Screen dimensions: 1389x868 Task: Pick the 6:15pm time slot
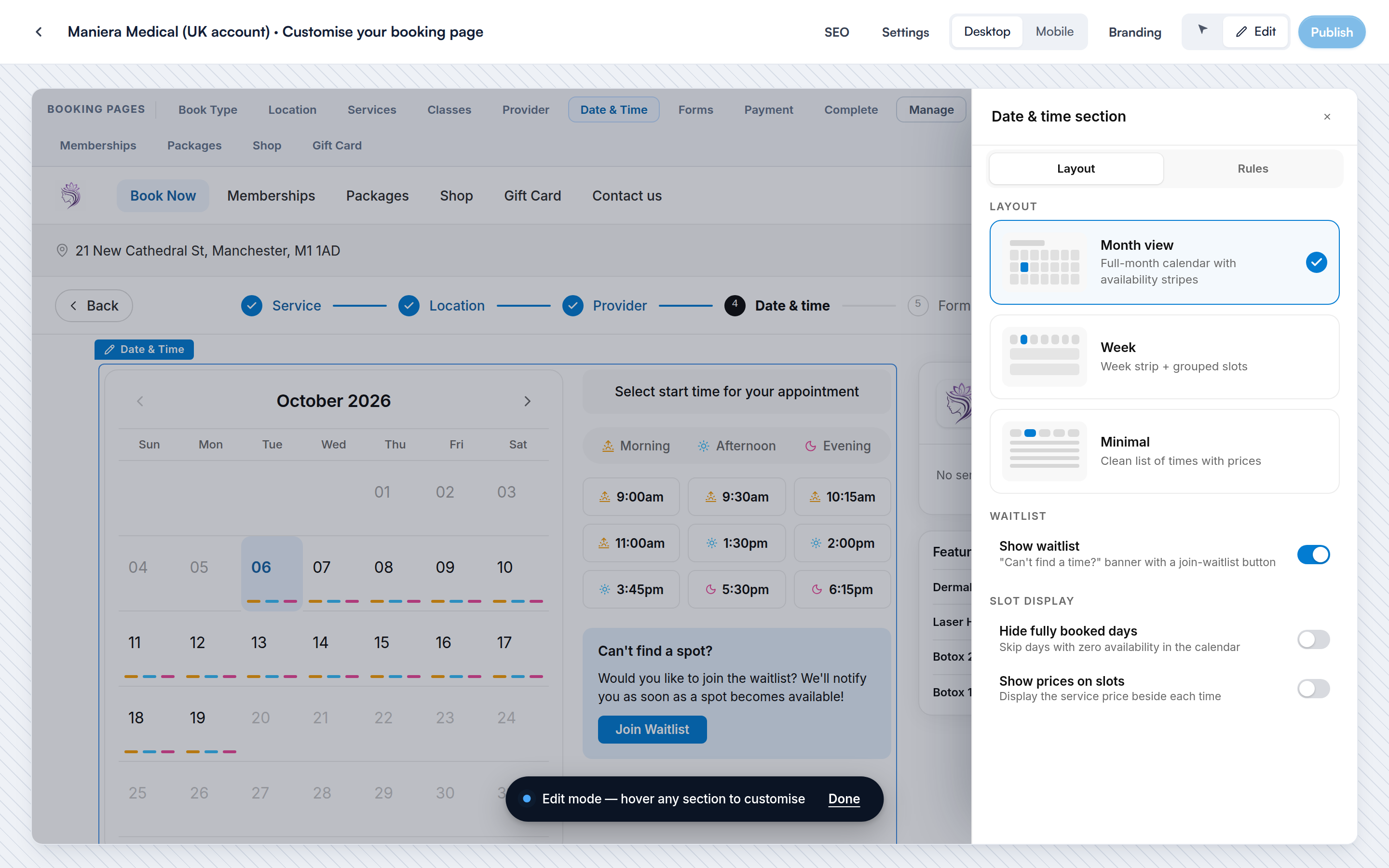(842, 589)
